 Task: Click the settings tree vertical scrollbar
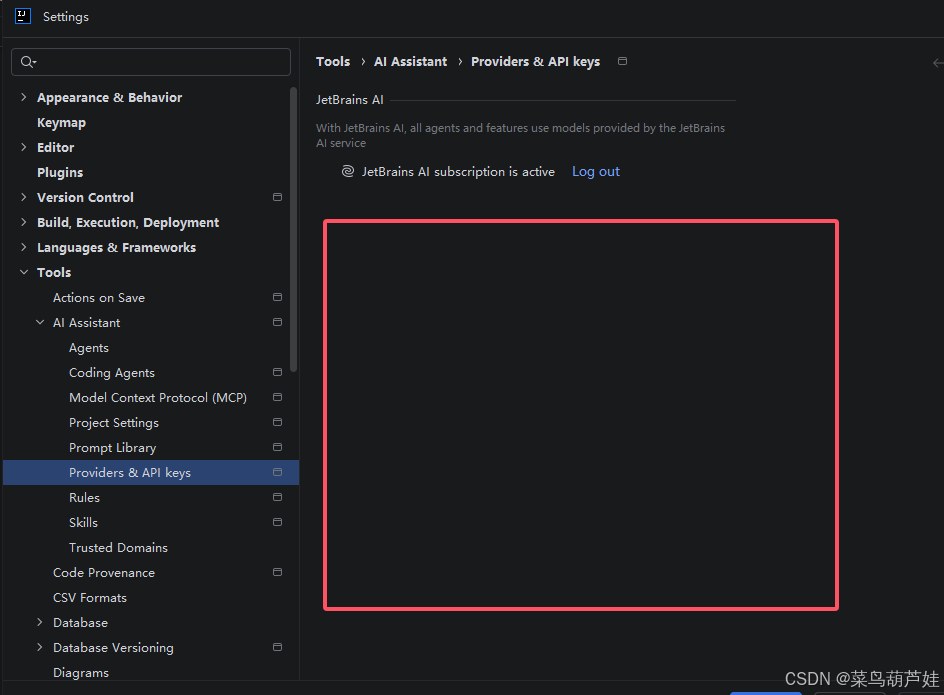tap(294, 229)
